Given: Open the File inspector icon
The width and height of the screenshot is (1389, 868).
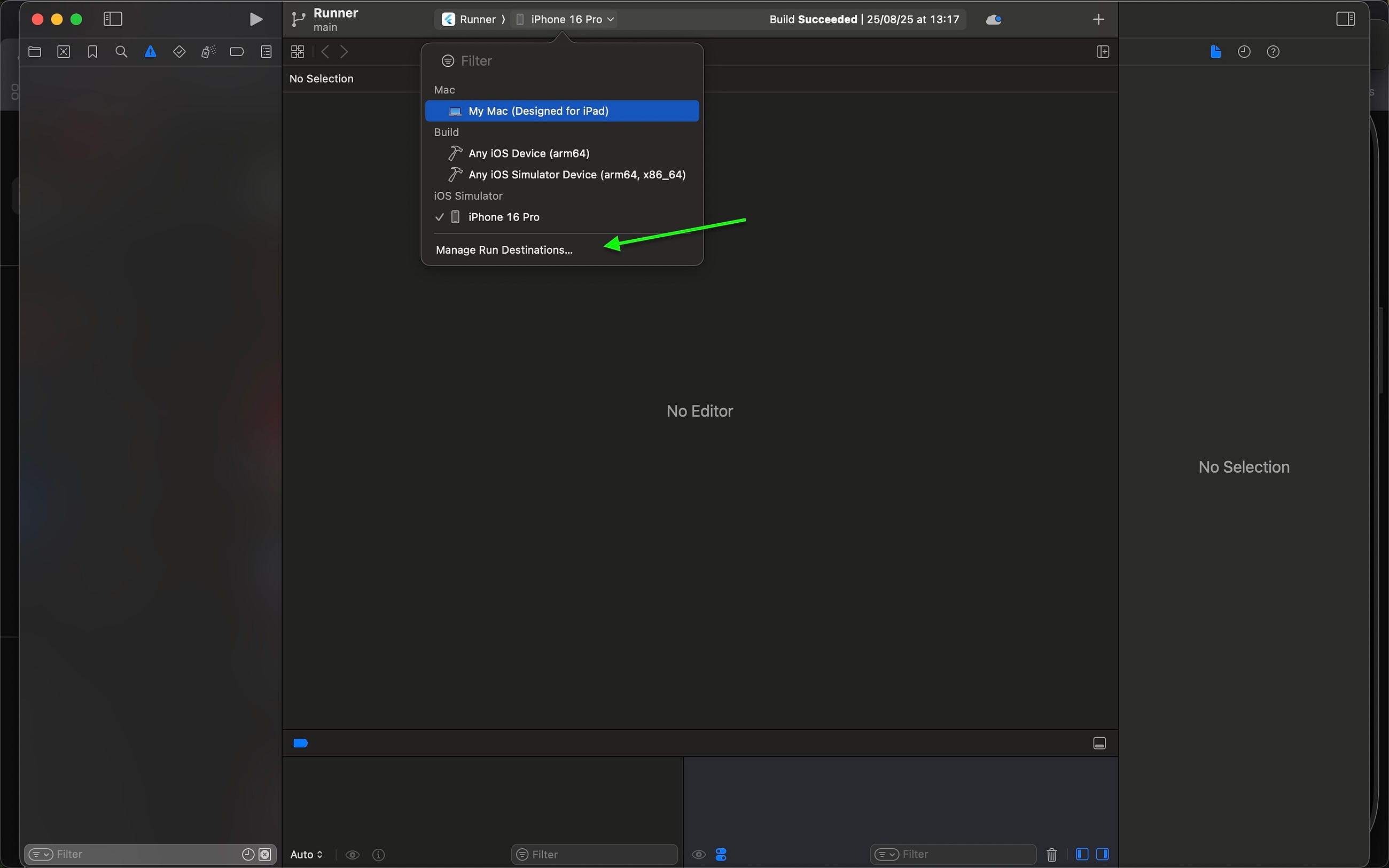Looking at the screenshot, I should coord(1215,52).
